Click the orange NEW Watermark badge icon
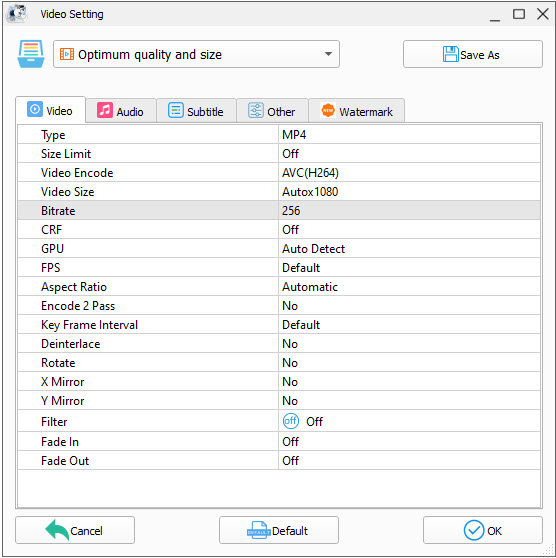Image resolution: width=556 pixels, height=558 pixels. pos(328,110)
